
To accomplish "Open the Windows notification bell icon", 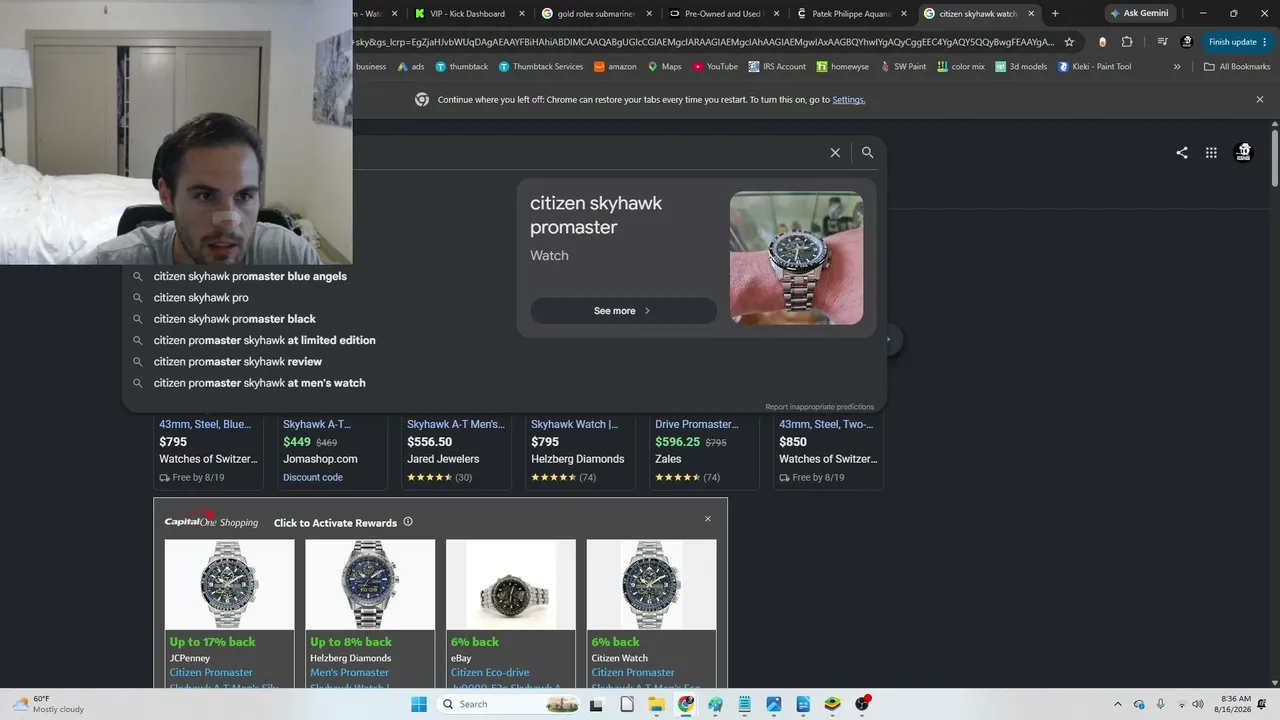I will pyautogui.click(x=1262, y=704).
